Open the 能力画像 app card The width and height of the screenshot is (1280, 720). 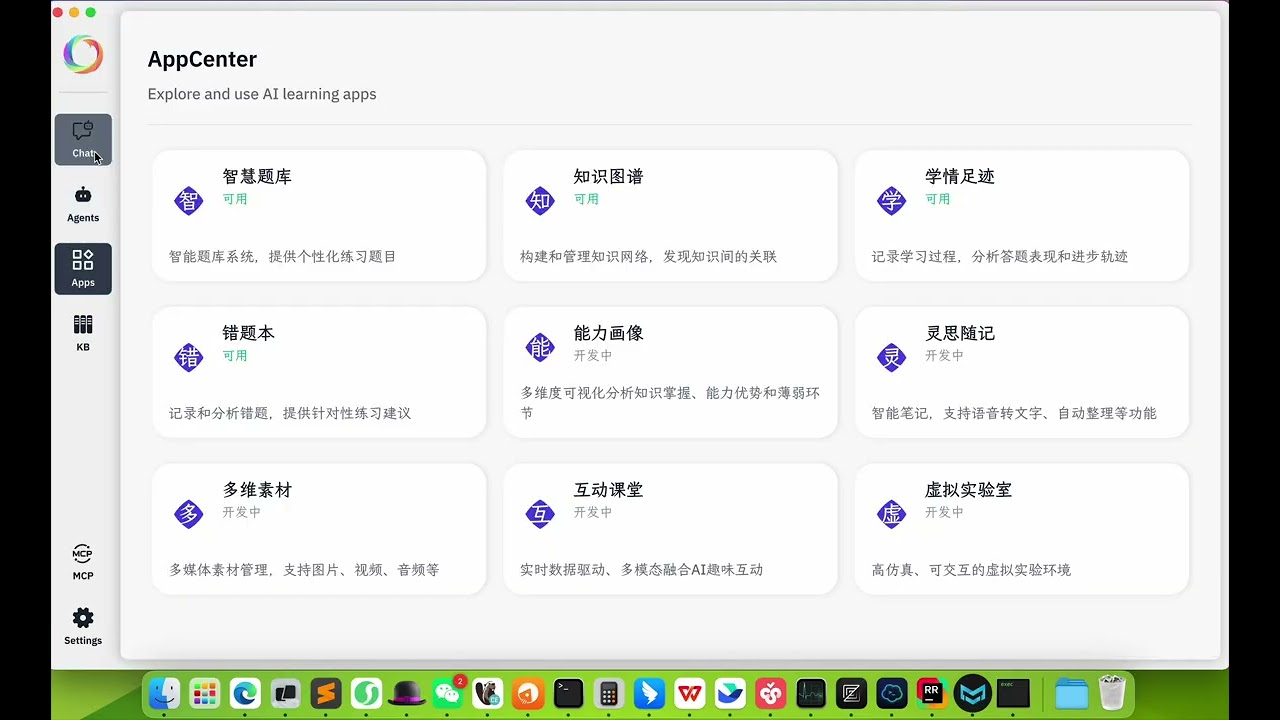coord(670,372)
